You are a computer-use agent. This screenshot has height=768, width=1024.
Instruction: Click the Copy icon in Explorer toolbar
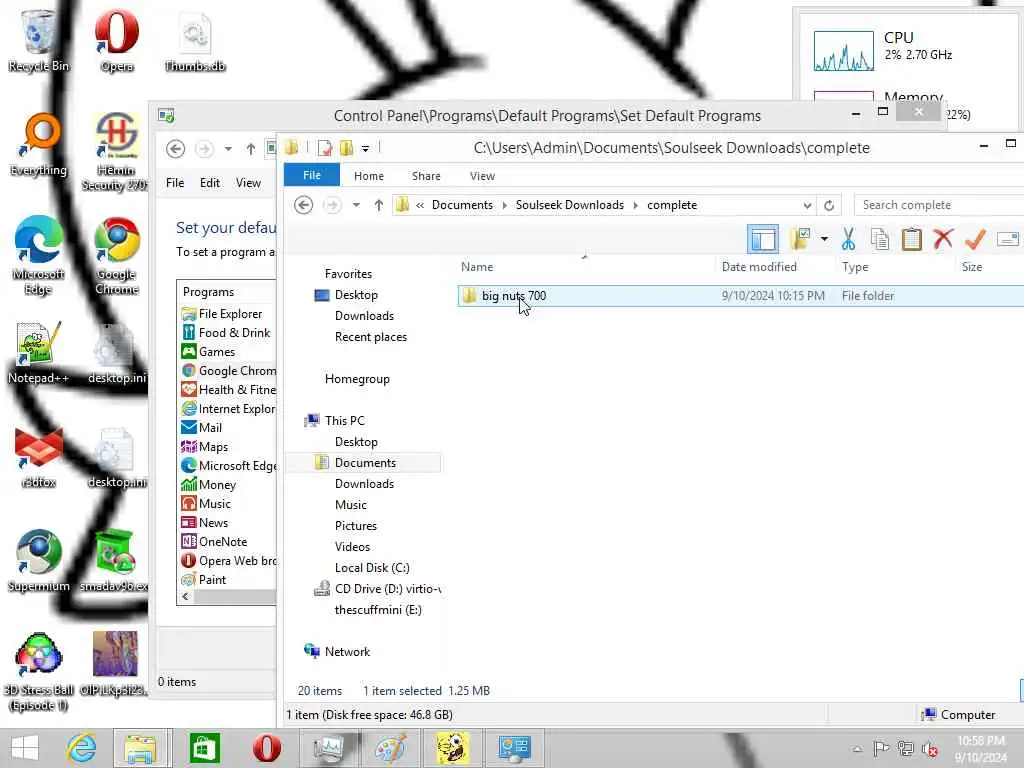[880, 239]
